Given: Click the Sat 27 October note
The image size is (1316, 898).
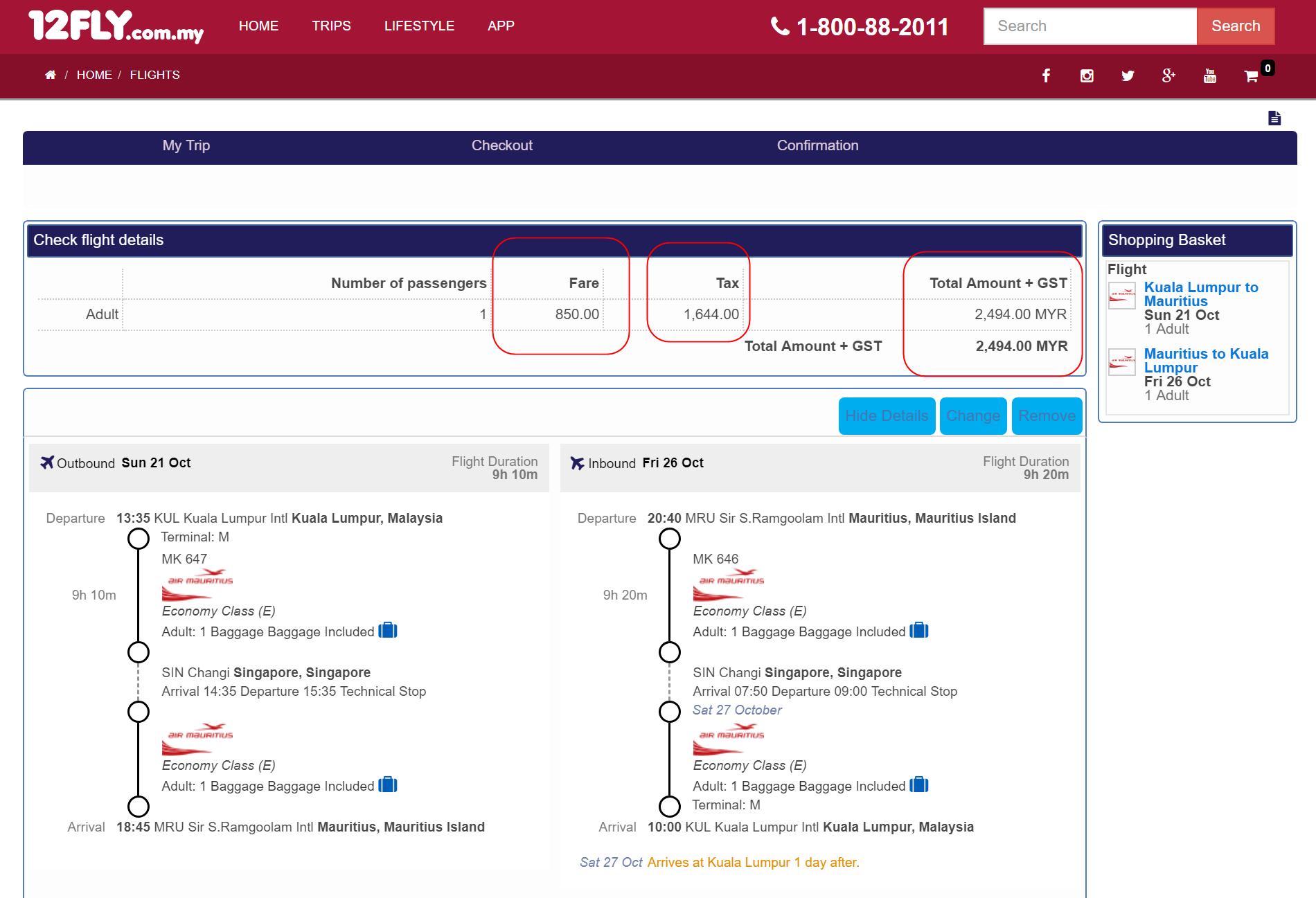Looking at the screenshot, I should (x=737, y=710).
